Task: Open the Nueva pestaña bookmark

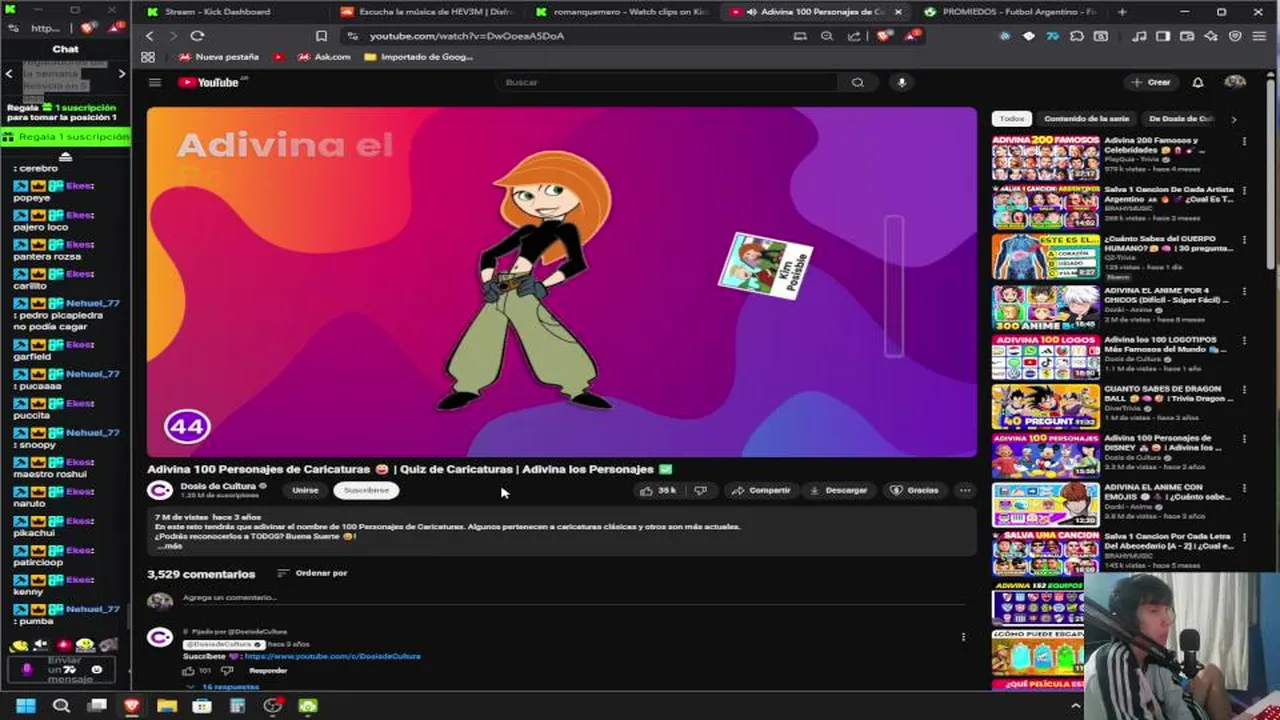Action: (219, 57)
